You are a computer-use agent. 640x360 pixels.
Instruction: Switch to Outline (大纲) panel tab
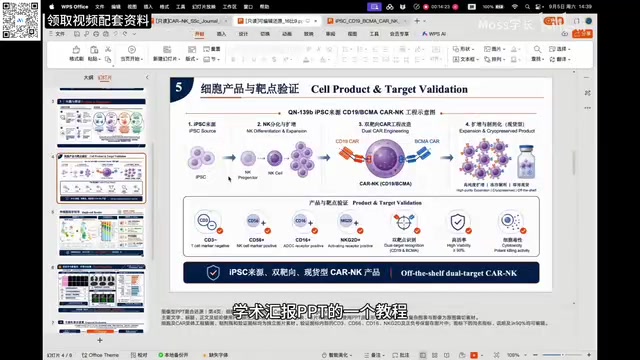[x=89, y=77]
